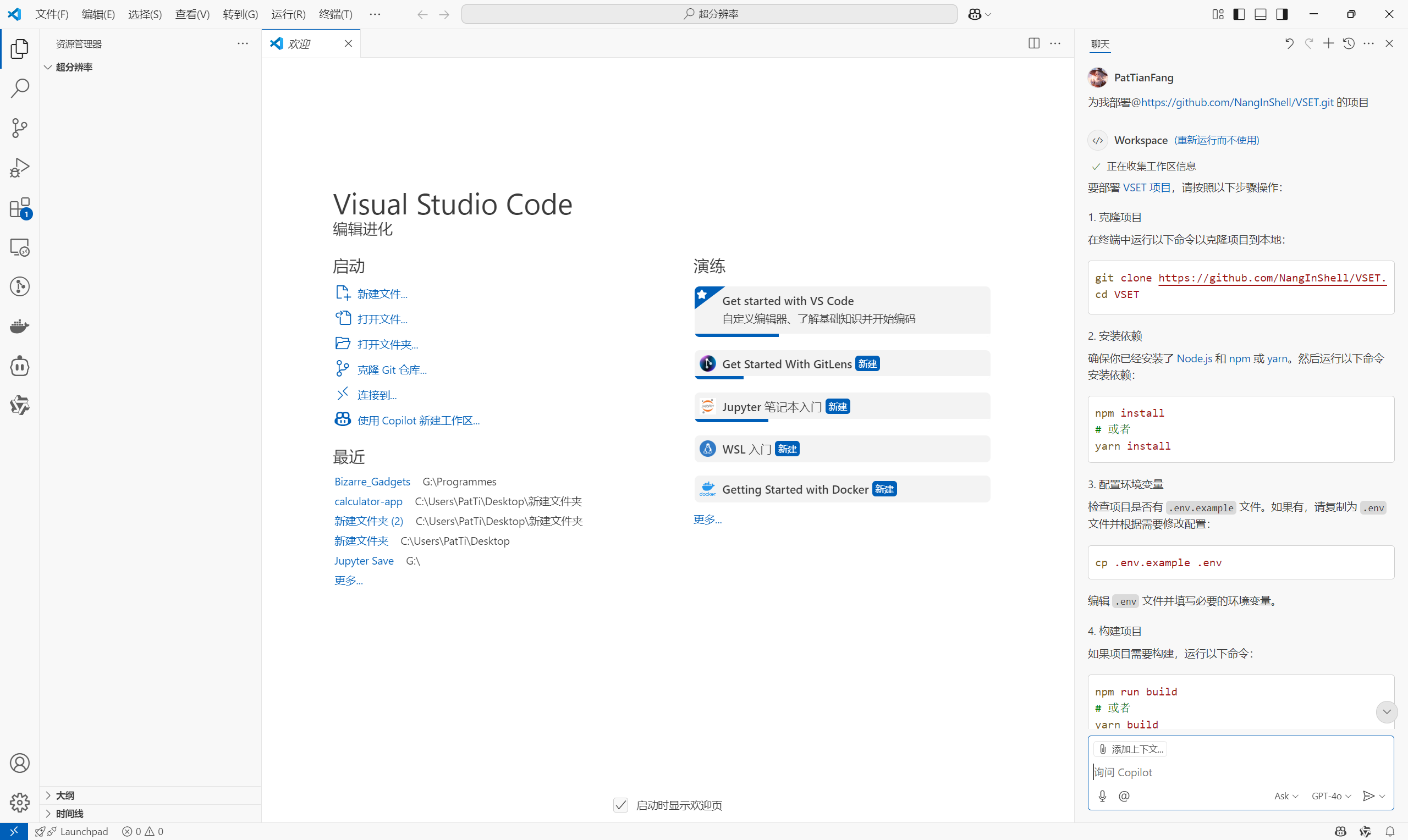Open send options dropdown arrow

point(1383,796)
